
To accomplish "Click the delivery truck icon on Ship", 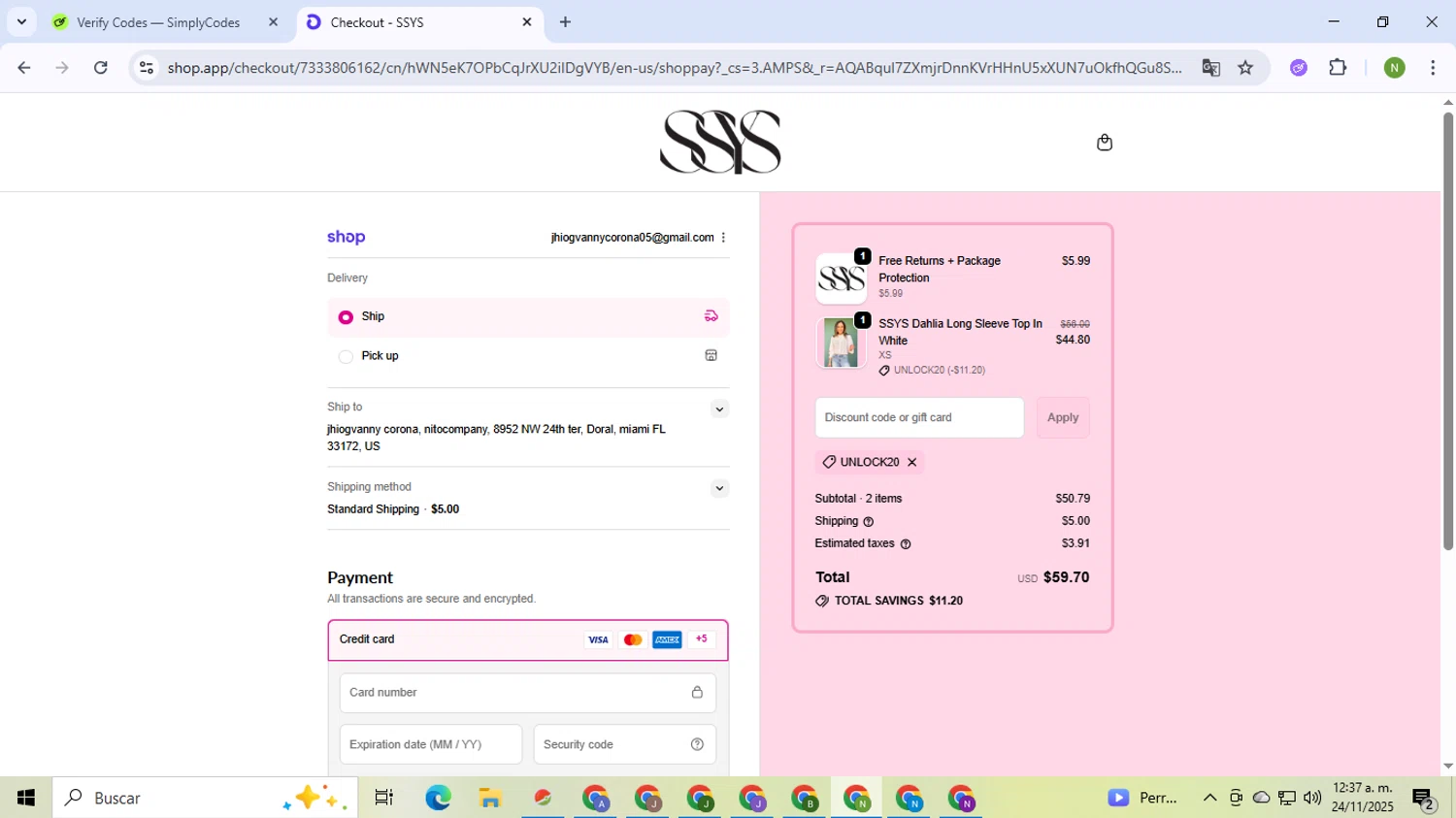I will (x=711, y=316).
